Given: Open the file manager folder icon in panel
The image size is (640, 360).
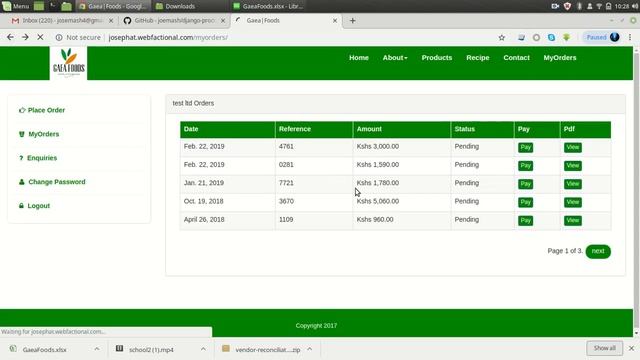Looking at the screenshot, I should point(66,6).
